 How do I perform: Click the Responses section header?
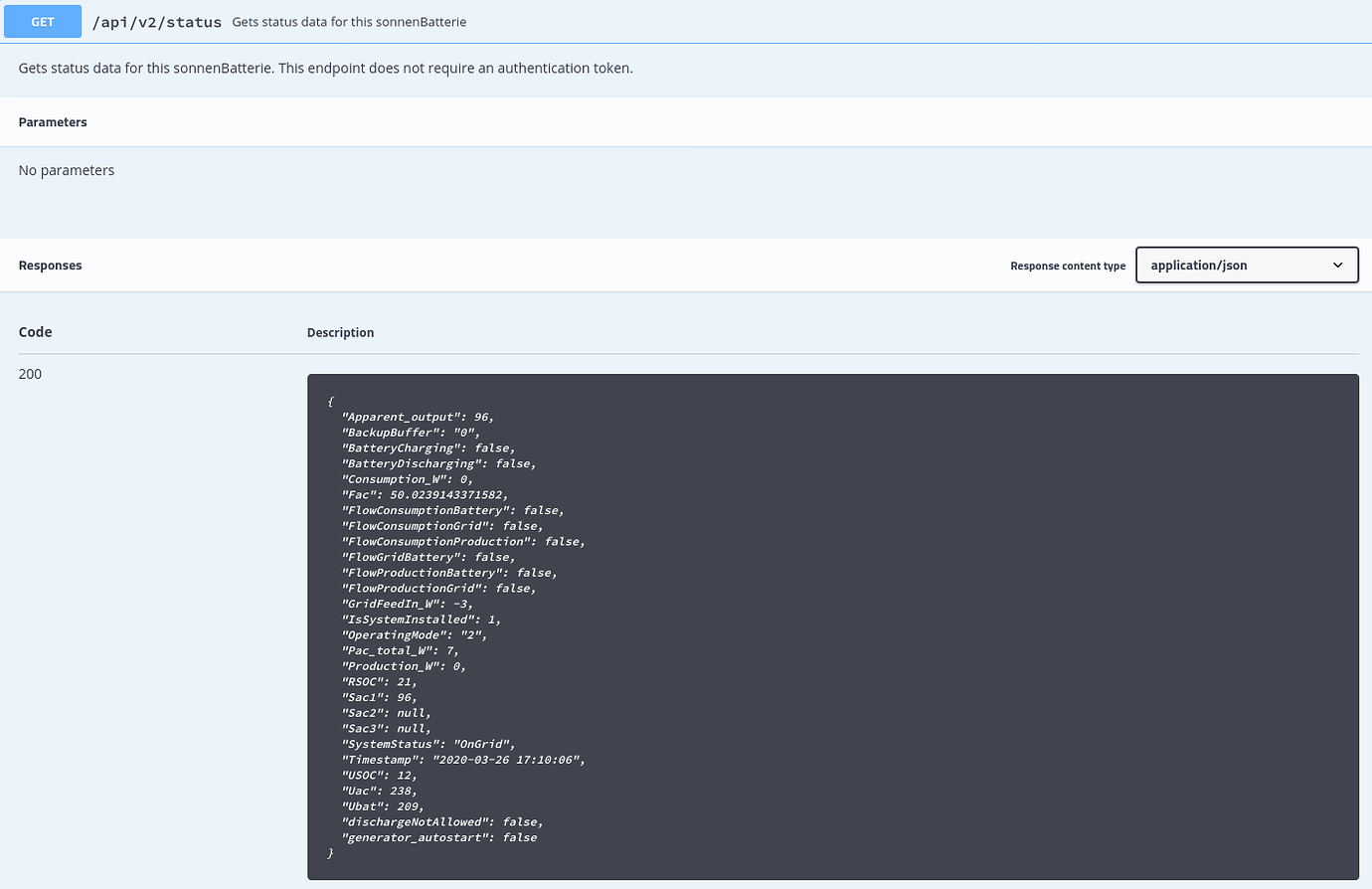click(50, 265)
